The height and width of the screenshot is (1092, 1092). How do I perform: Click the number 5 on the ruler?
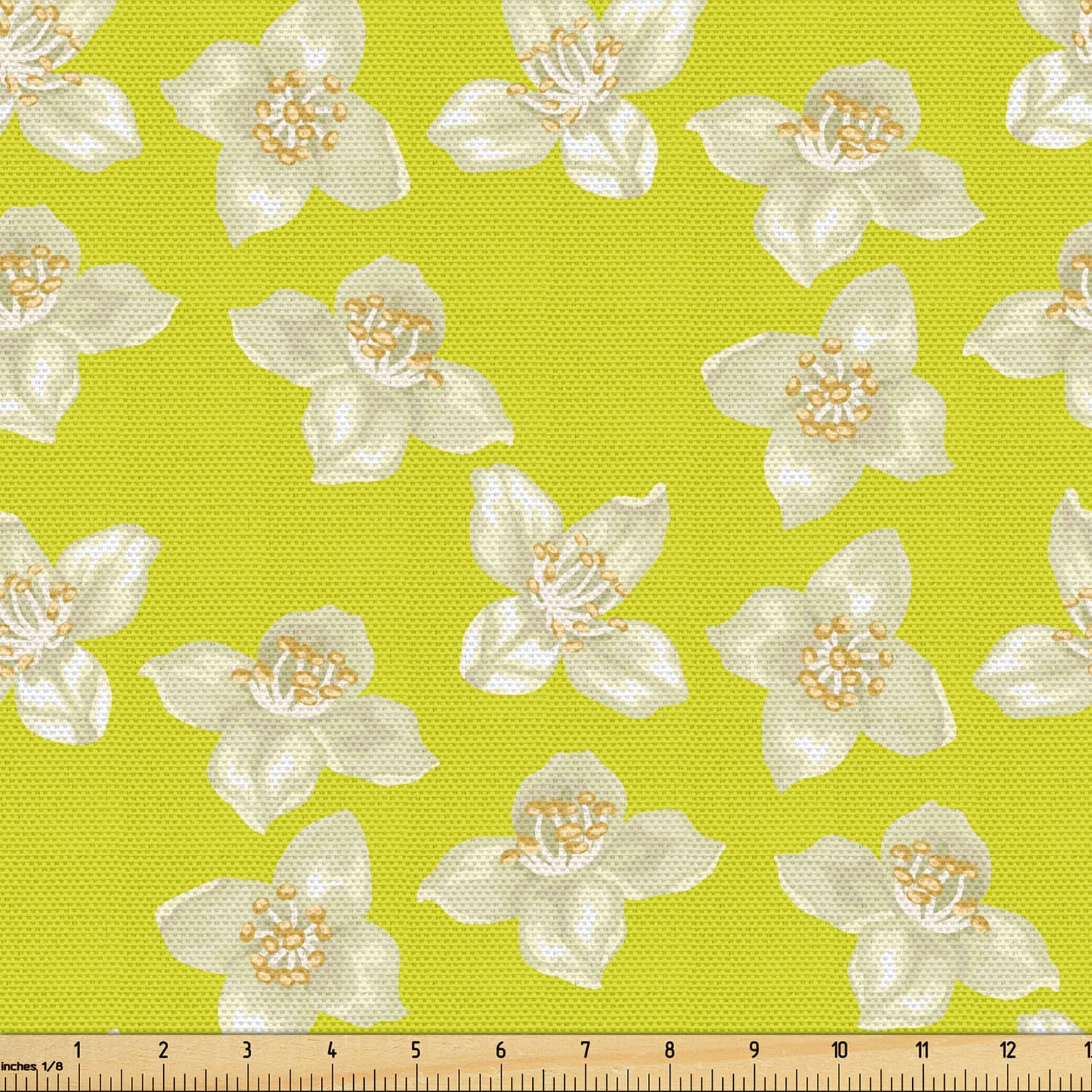[416, 1050]
